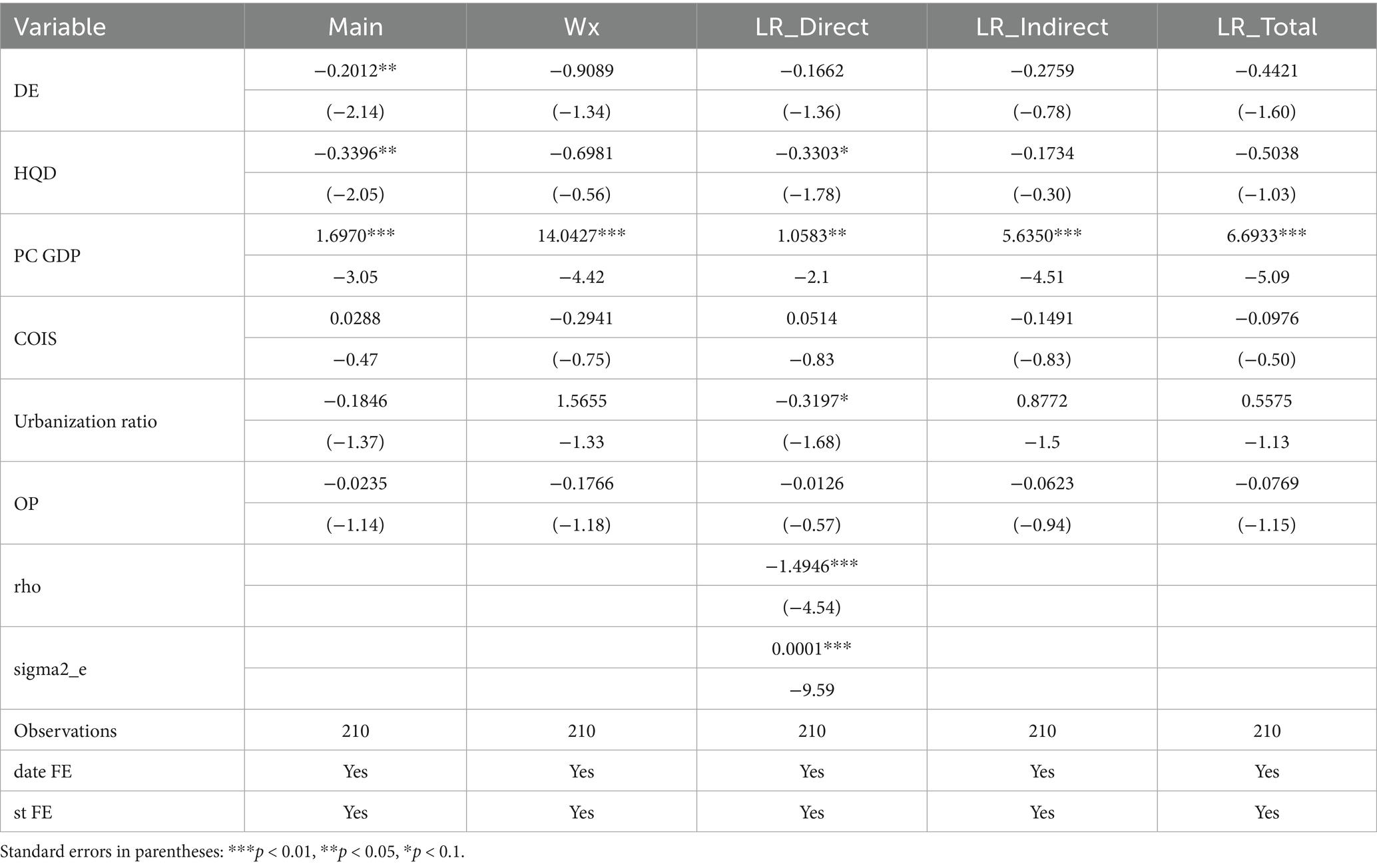Screen dimensions: 1377x868
Task: Click the Variable column header
Action: [x=60, y=27]
